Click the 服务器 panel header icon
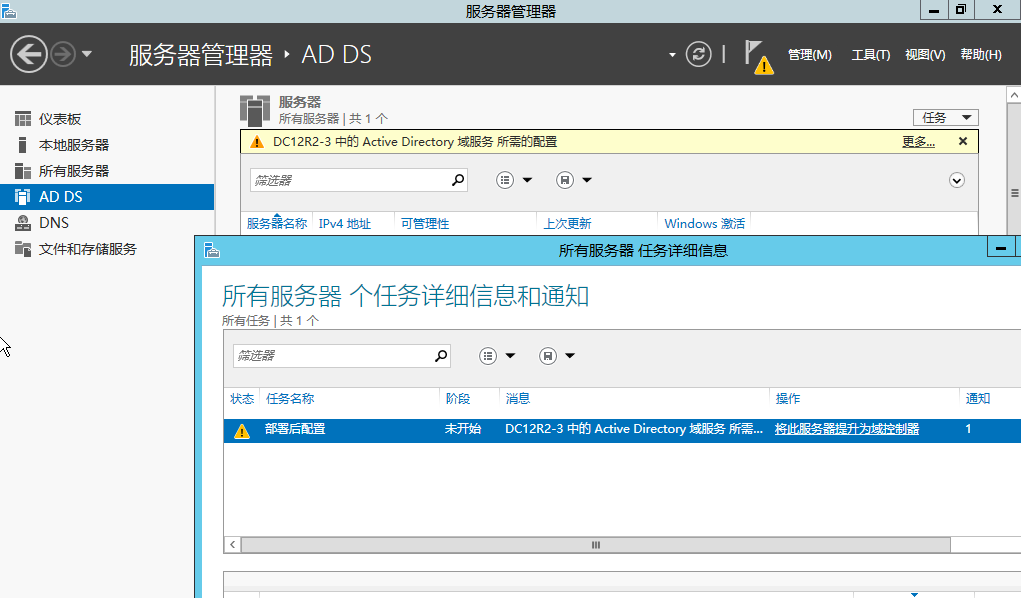 (255, 110)
